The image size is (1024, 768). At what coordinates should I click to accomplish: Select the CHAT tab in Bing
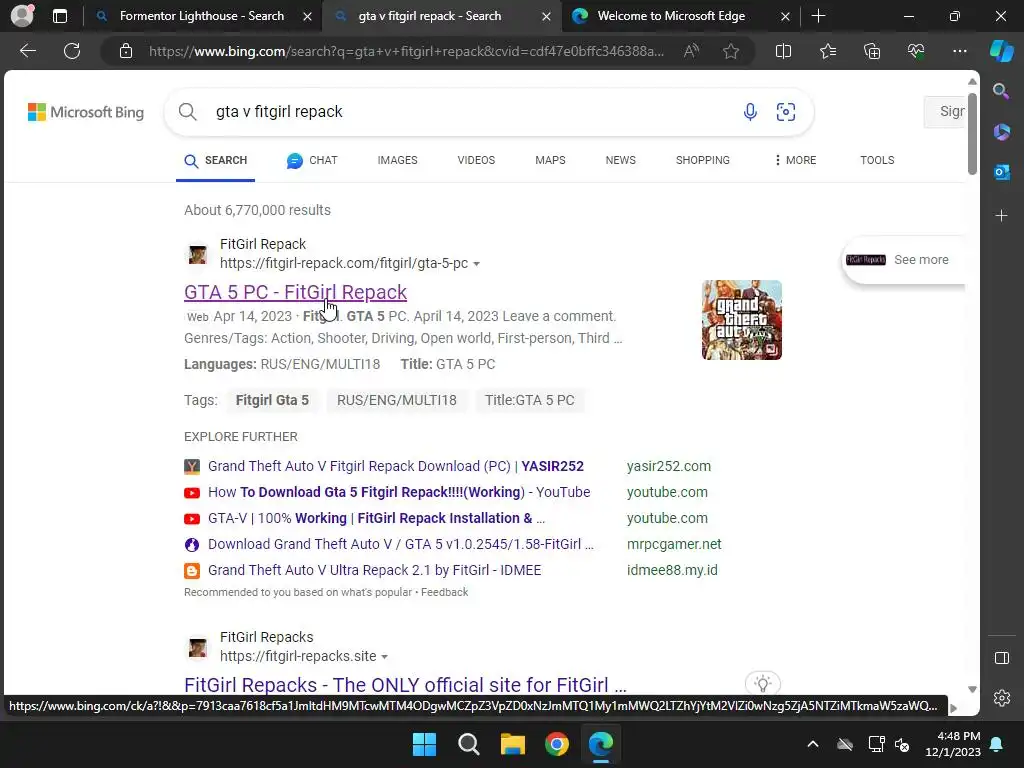click(312, 160)
